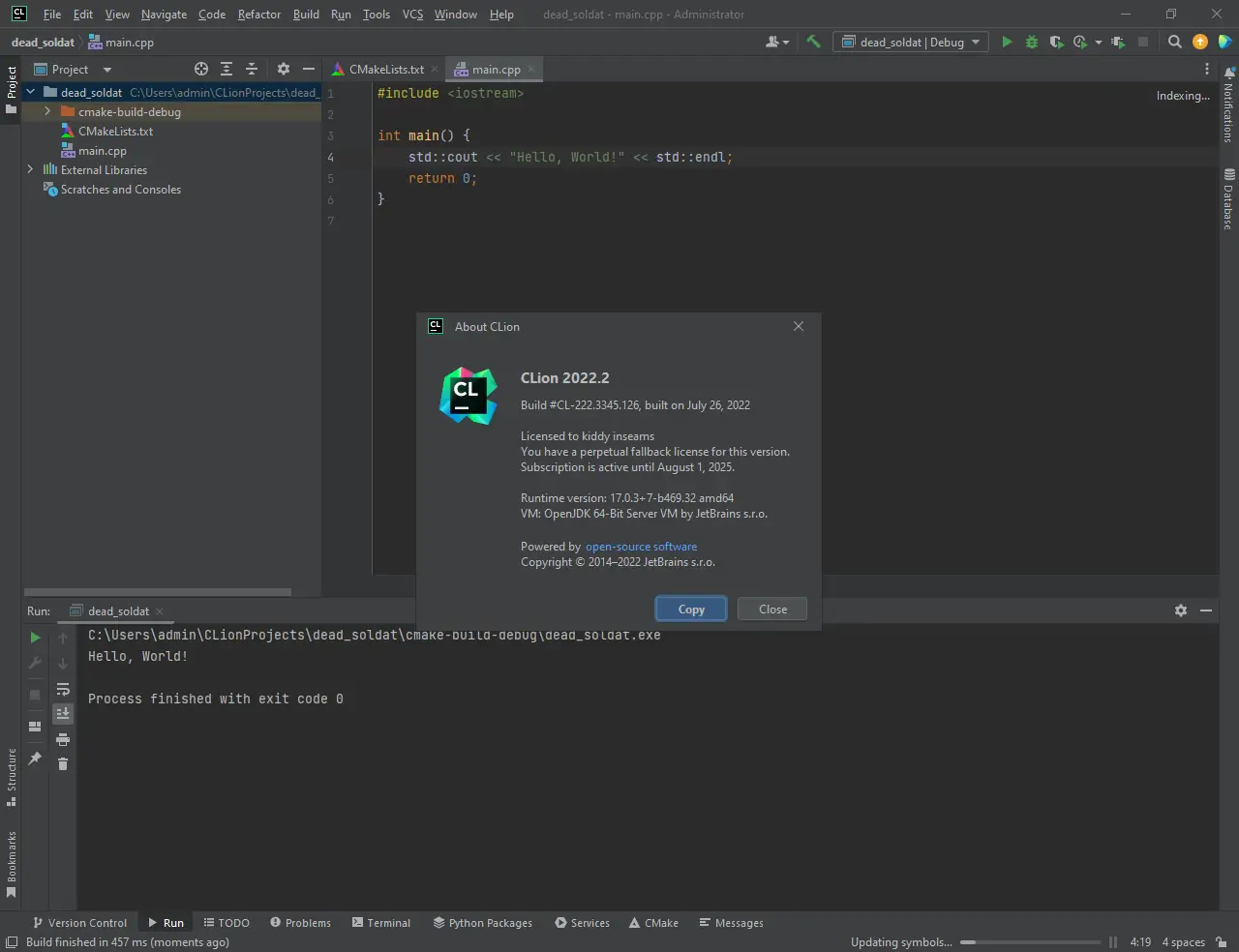Follow the open-source software link
The height and width of the screenshot is (952, 1239).
641,547
